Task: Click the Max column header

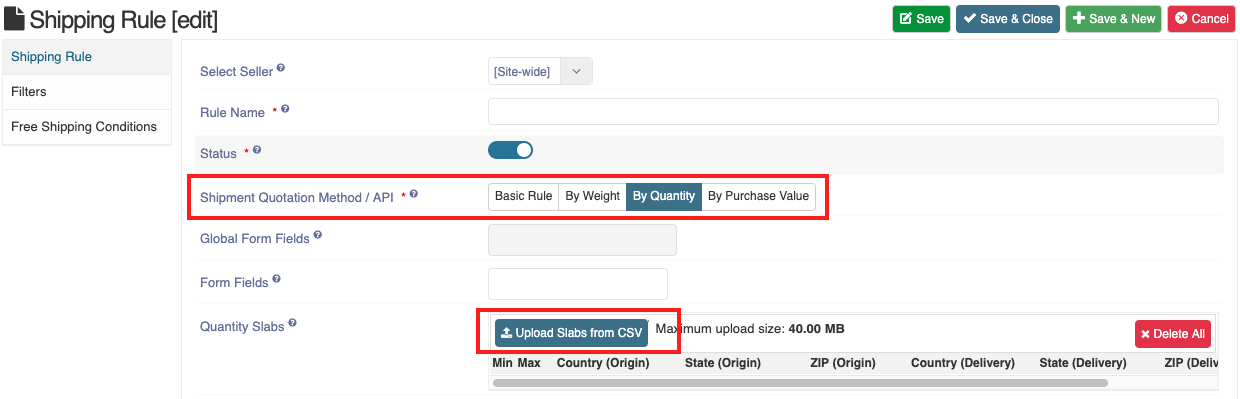Action: pyautogui.click(x=529, y=363)
